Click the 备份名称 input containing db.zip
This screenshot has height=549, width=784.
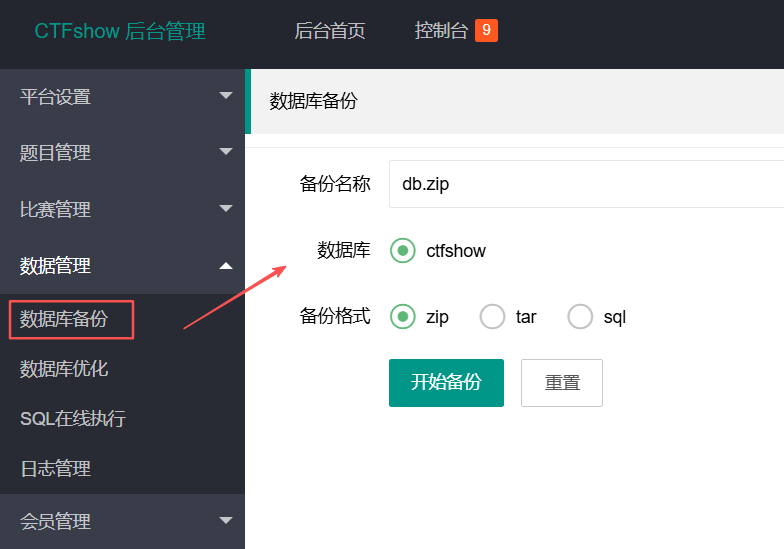[586, 184]
